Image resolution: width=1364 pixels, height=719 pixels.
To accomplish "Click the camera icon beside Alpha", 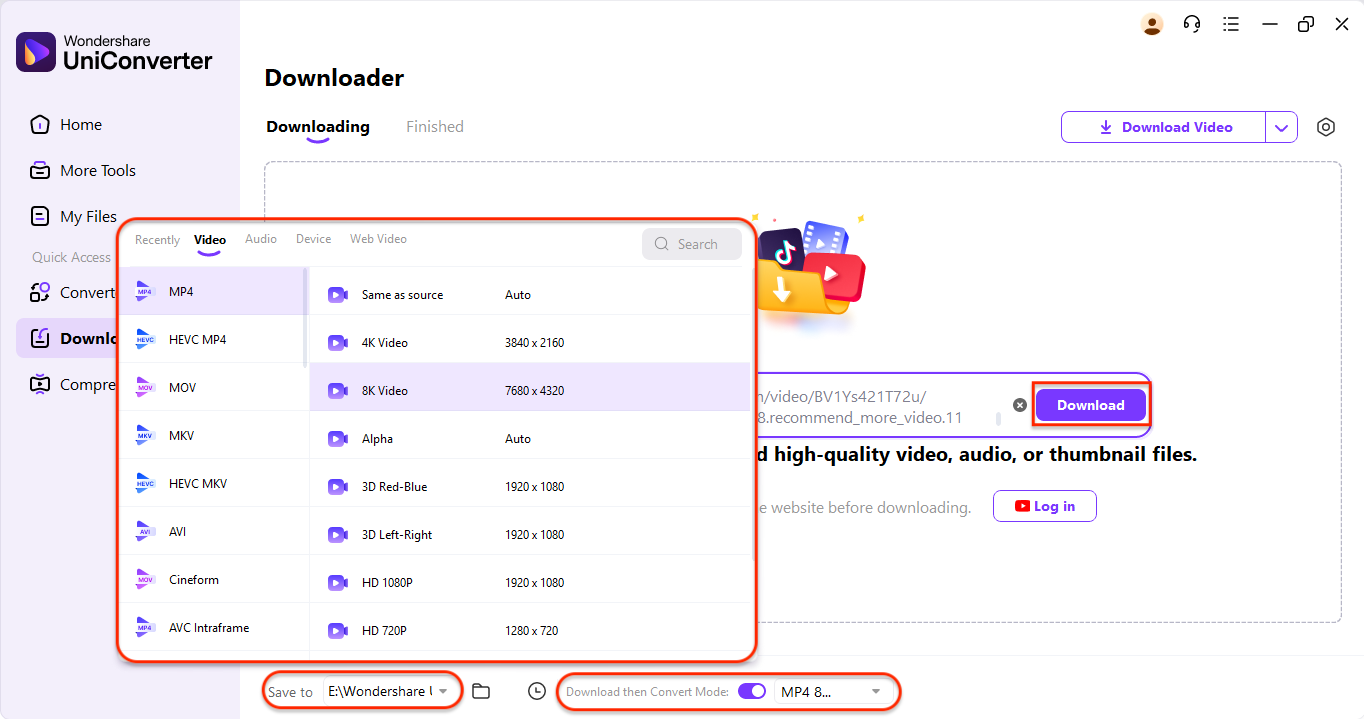I will tap(338, 439).
